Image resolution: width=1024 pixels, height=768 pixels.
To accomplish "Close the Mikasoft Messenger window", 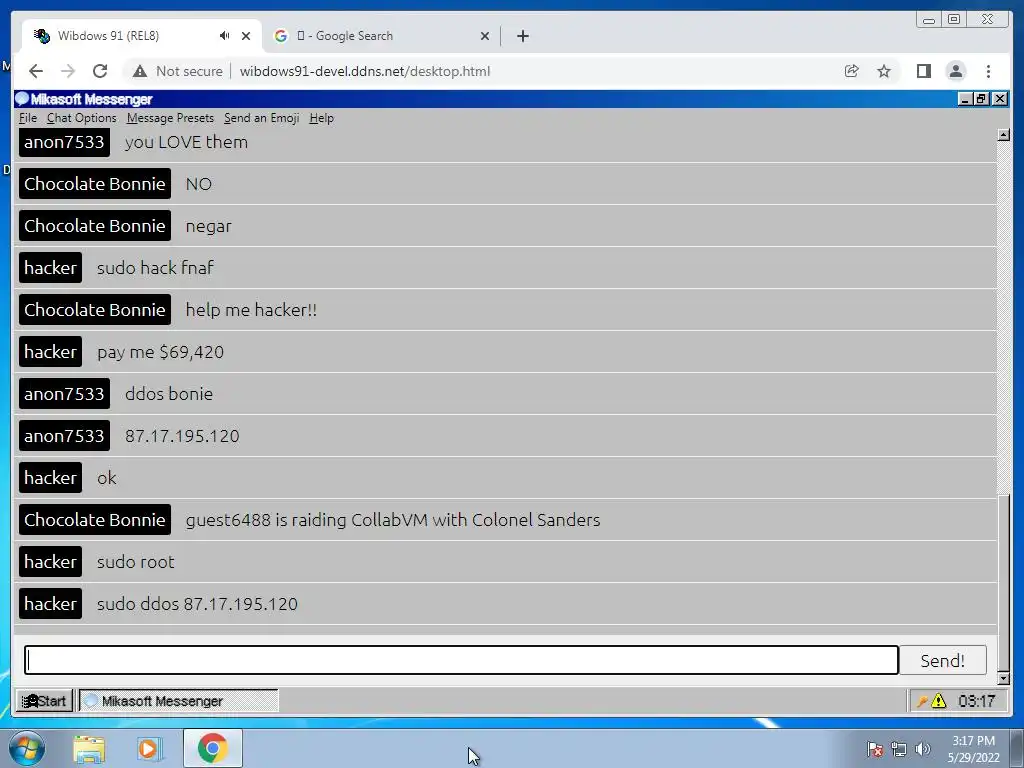I will (1000, 99).
